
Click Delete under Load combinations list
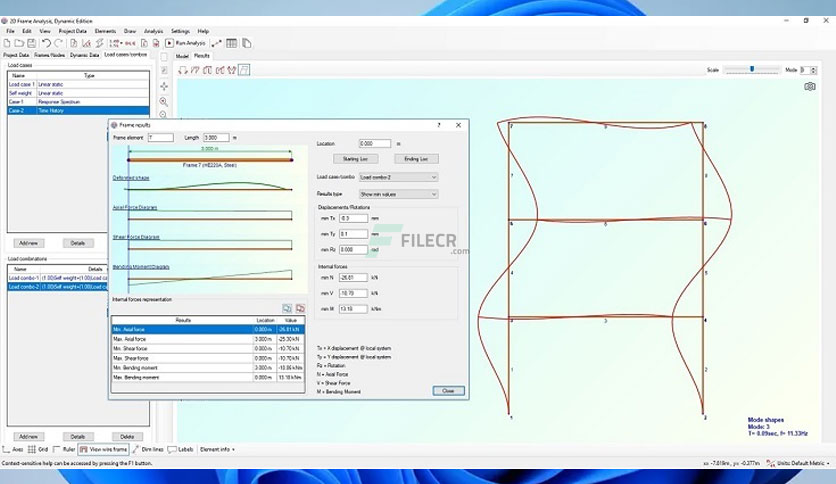point(127,437)
